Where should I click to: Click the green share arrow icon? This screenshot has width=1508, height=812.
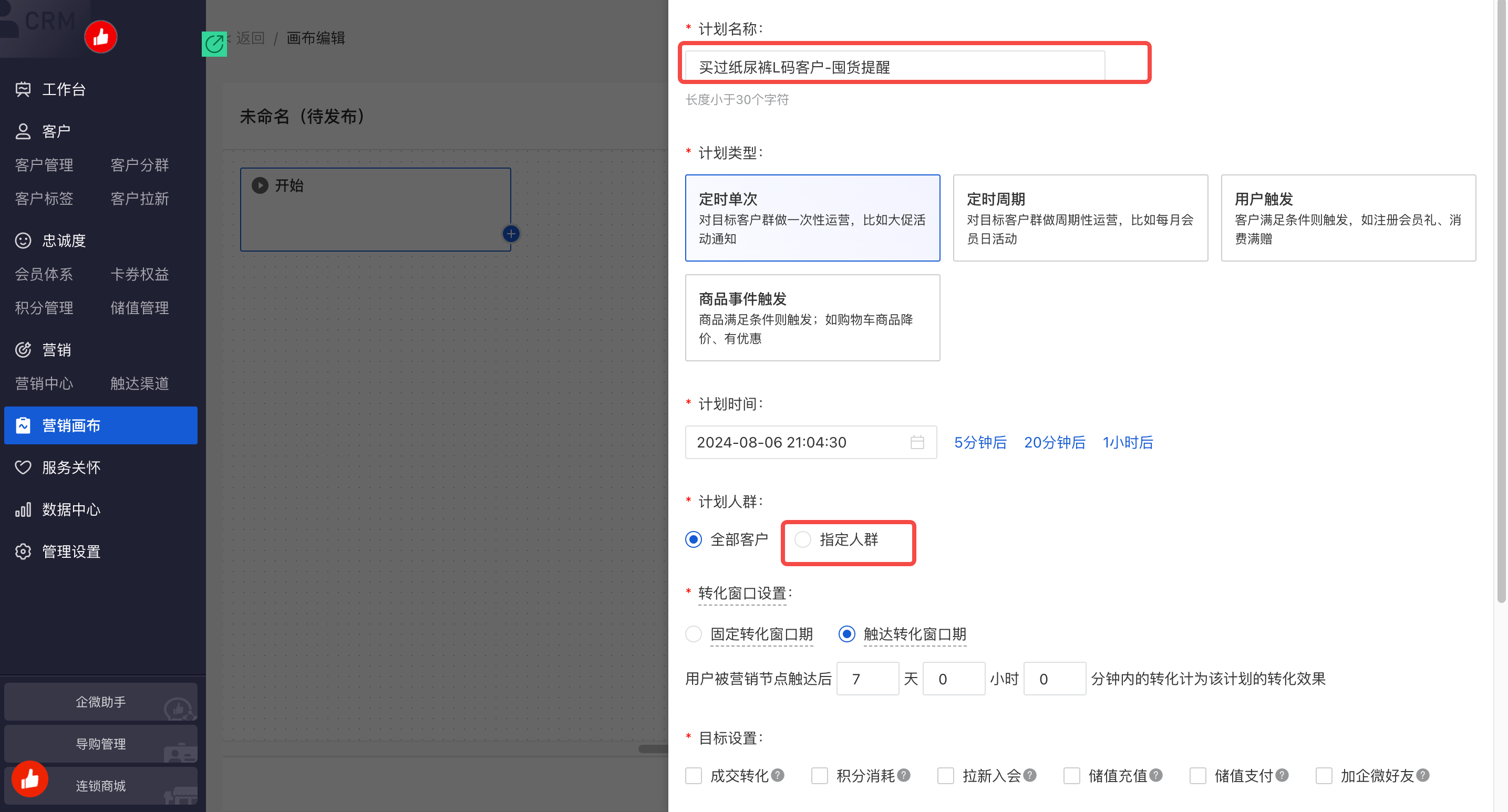[x=214, y=45]
